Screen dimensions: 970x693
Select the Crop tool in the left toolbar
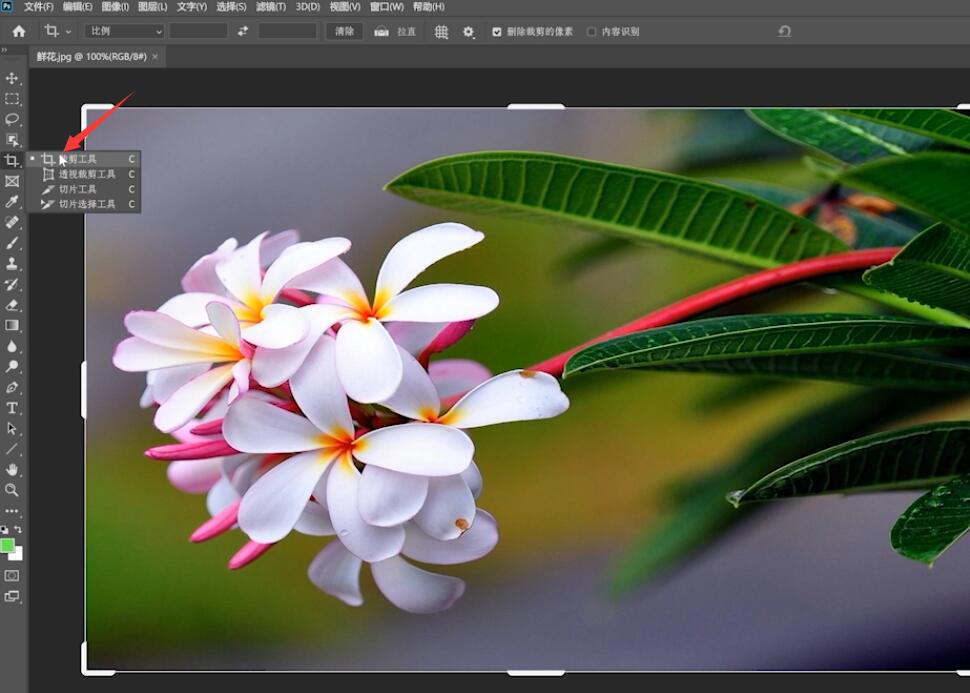12,161
